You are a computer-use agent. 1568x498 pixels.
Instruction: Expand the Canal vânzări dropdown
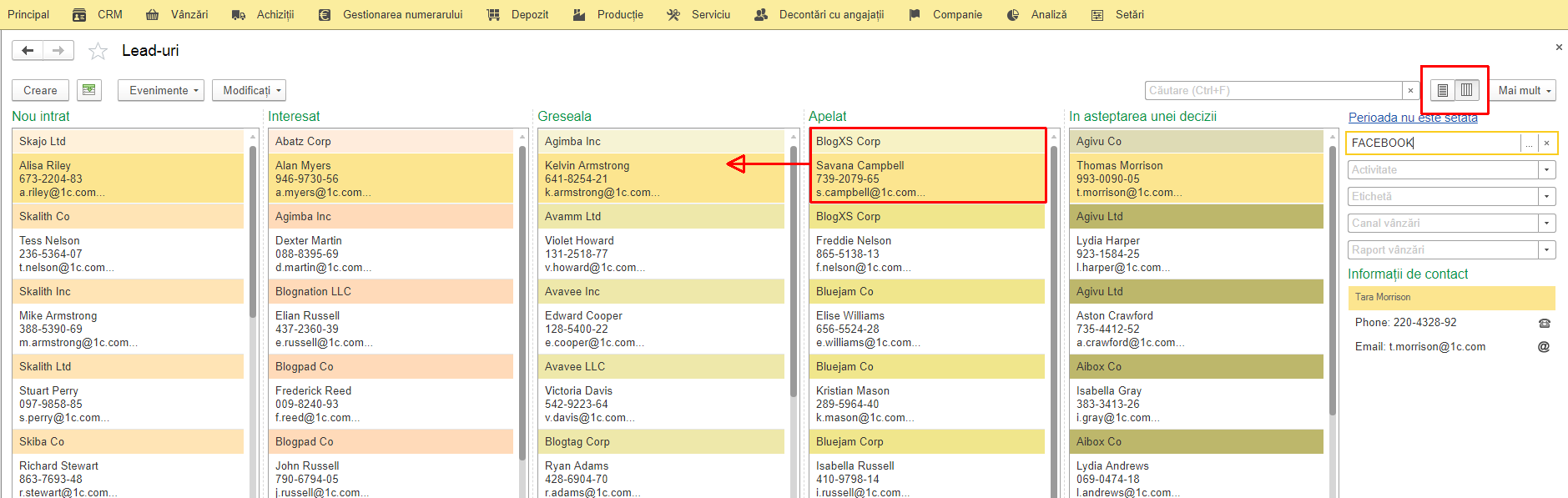(1547, 224)
